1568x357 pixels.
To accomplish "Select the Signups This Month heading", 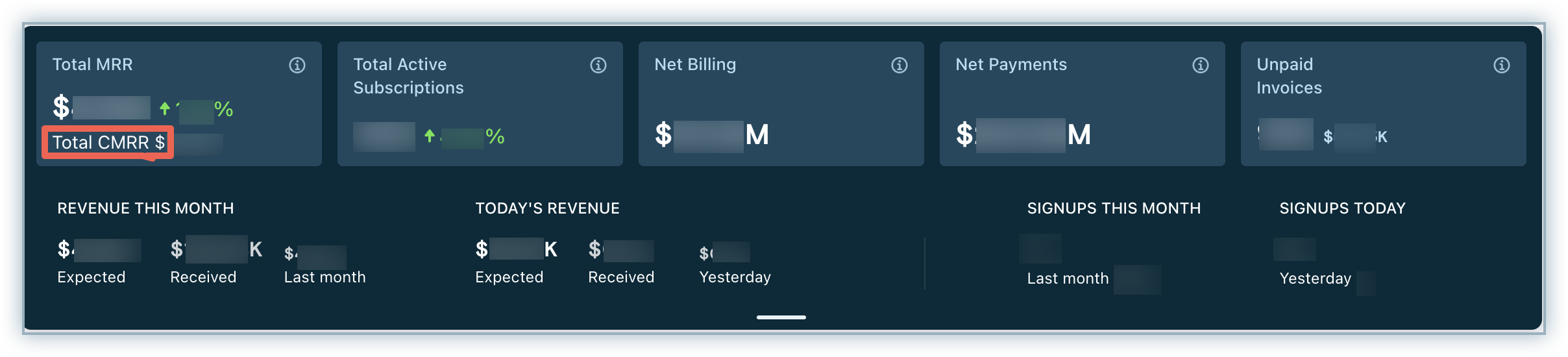I will [1114, 208].
